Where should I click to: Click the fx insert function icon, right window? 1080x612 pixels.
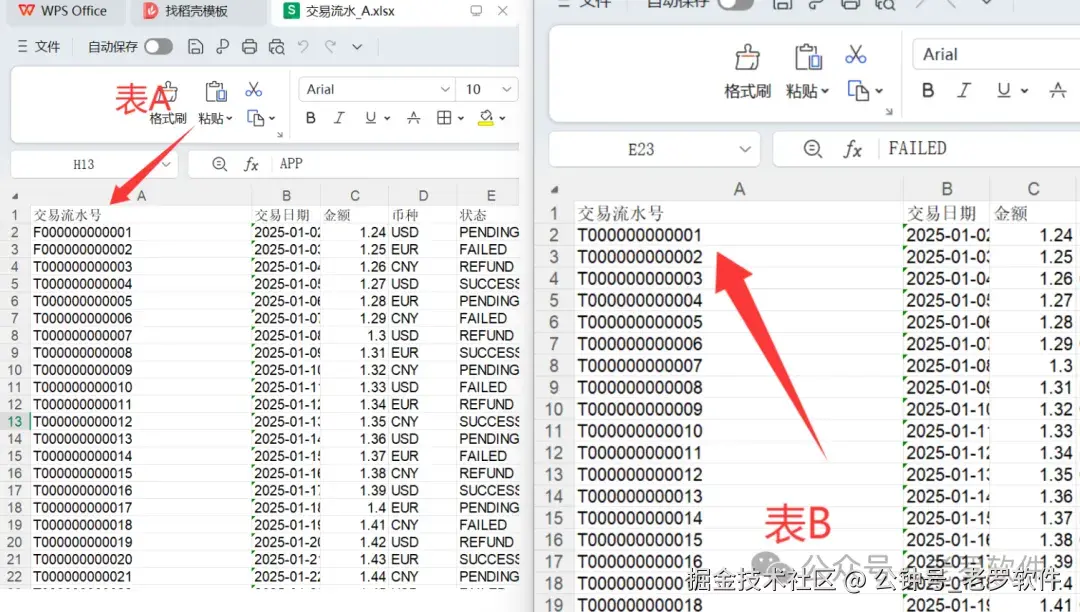point(853,149)
